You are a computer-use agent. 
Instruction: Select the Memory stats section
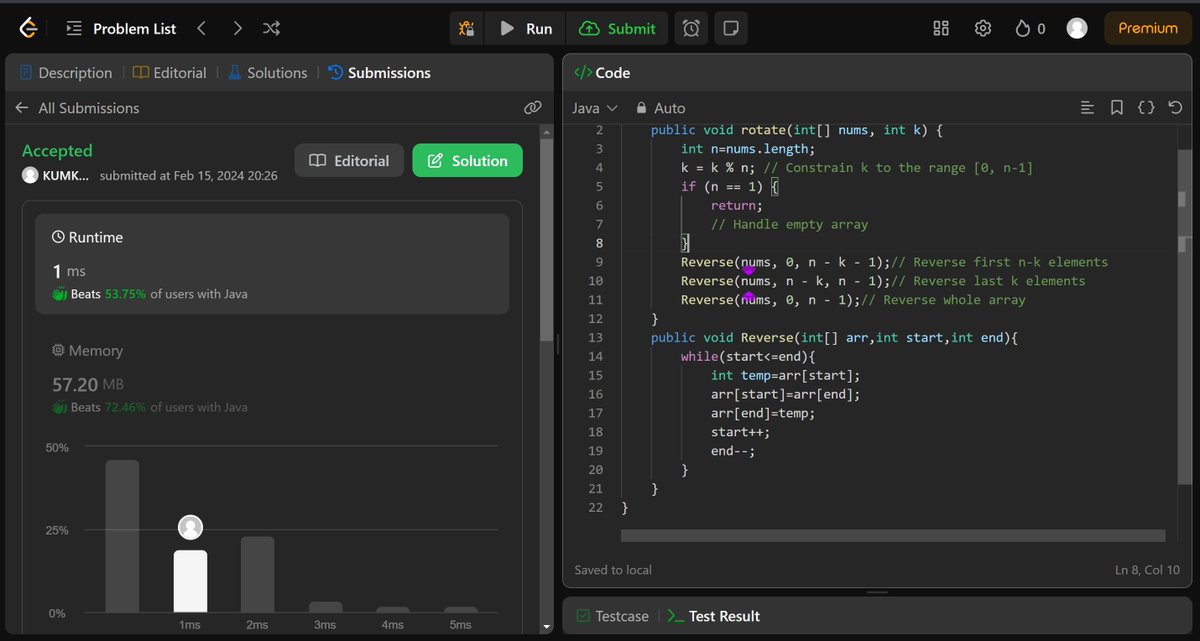[x=272, y=378]
